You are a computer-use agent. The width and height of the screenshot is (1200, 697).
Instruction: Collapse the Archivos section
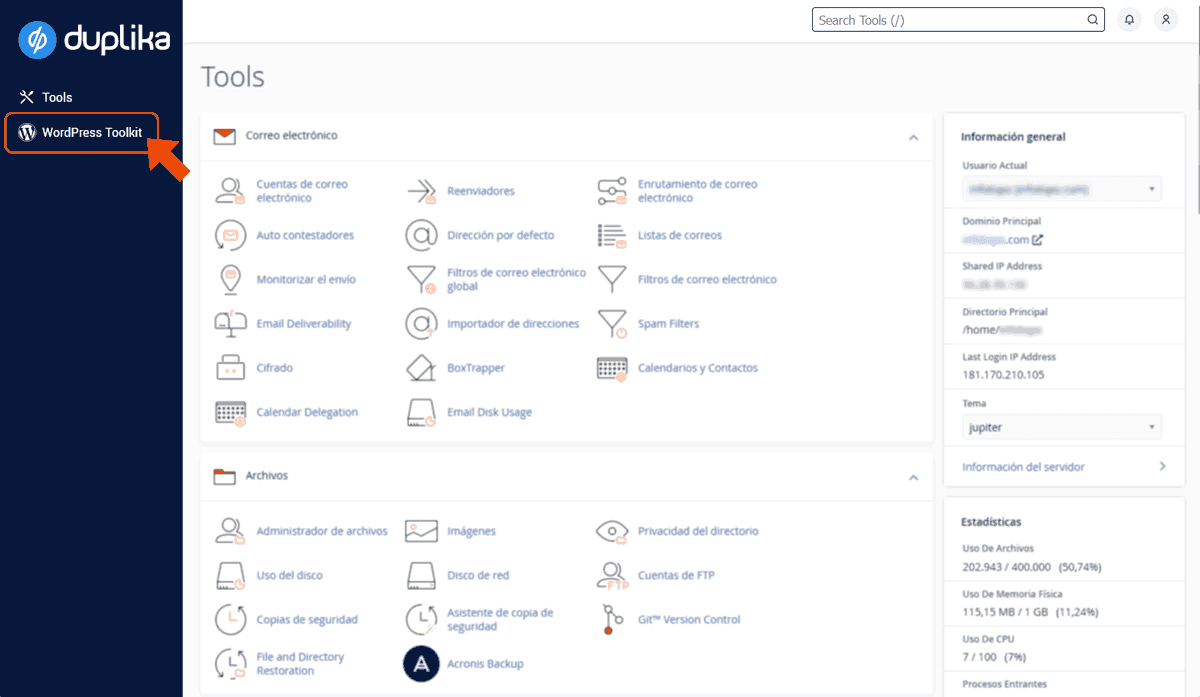tap(912, 478)
